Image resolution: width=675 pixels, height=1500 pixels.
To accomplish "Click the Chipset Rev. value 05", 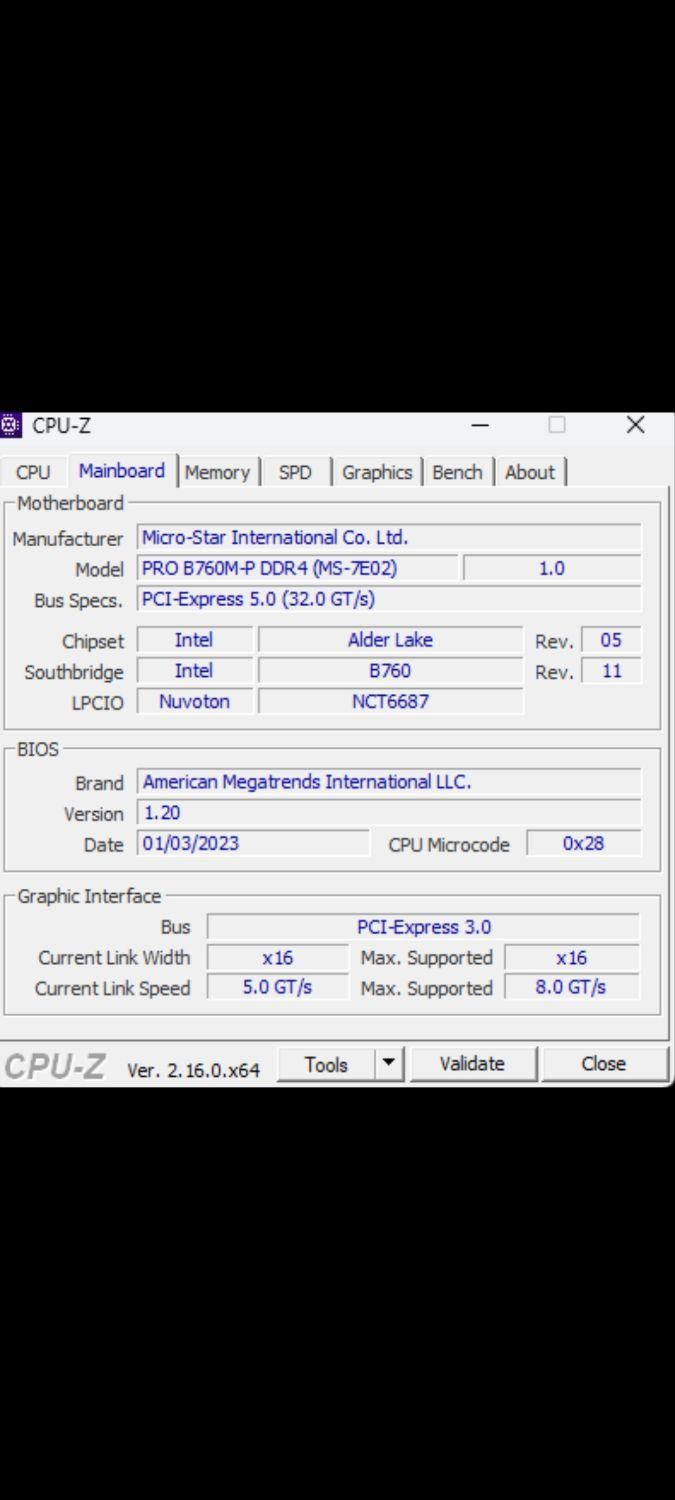I will pos(611,640).
